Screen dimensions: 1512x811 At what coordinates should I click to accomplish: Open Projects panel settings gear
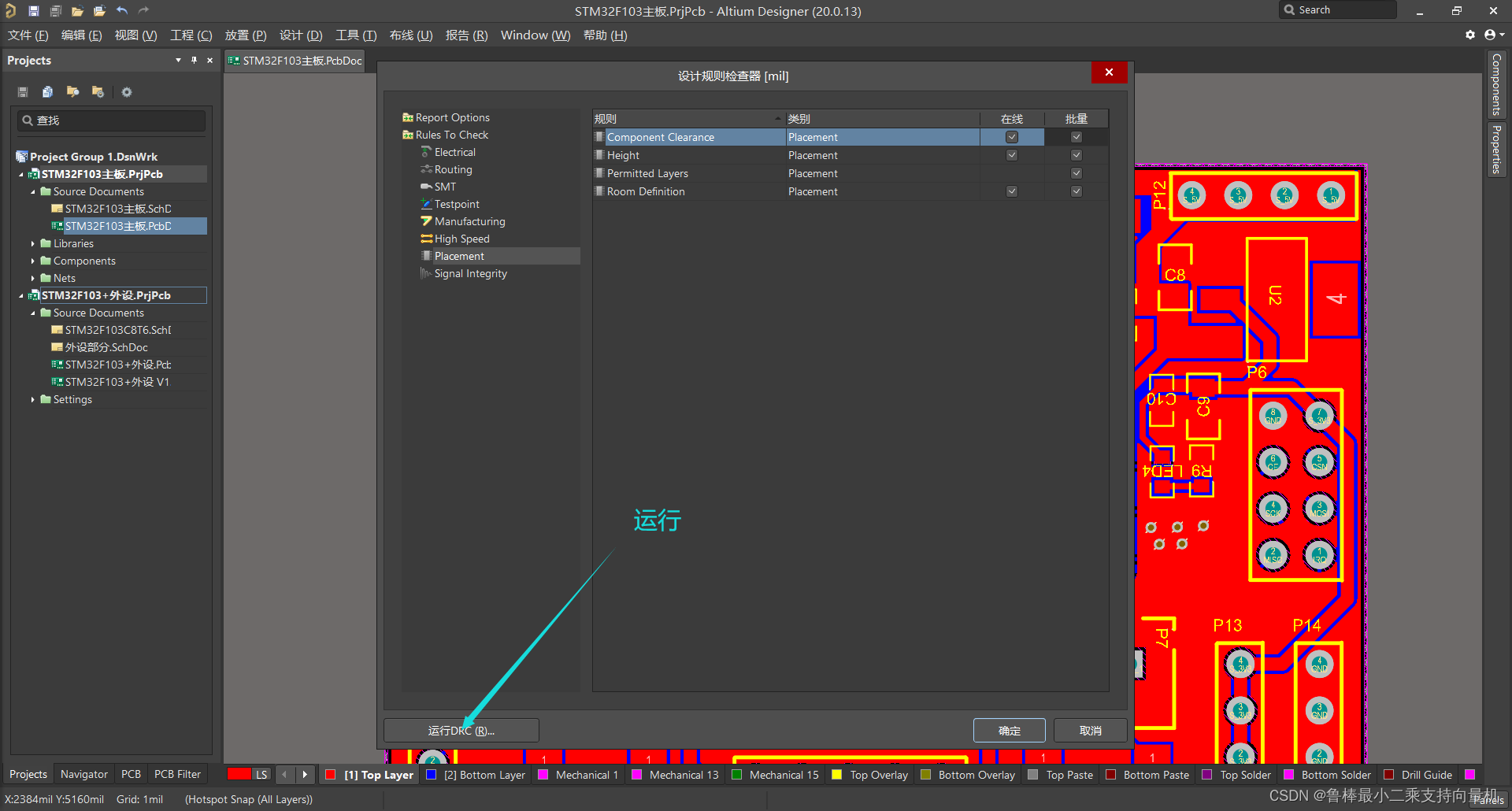(x=127, y=92)
